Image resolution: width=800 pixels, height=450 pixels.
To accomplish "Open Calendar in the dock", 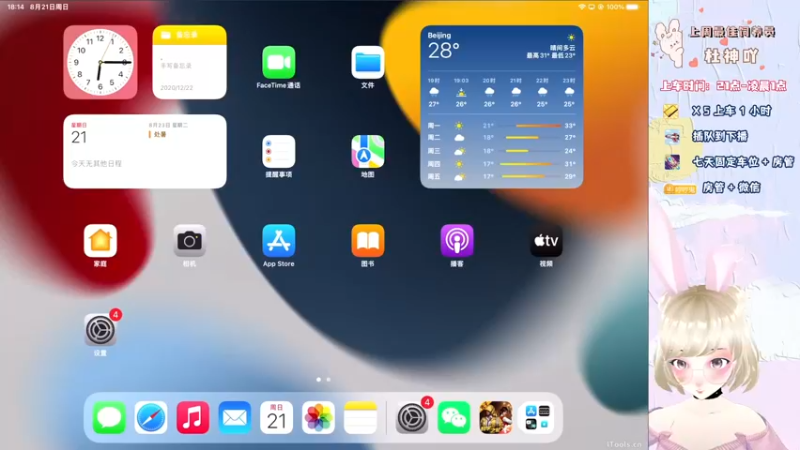I will [x=277, y=418].
